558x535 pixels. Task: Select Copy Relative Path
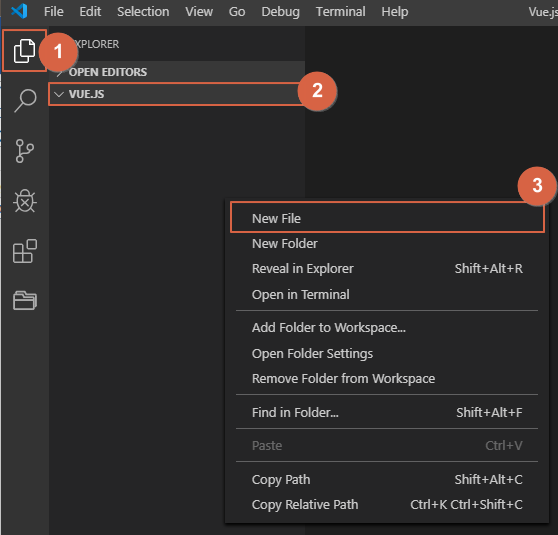(x=387, y=504)
